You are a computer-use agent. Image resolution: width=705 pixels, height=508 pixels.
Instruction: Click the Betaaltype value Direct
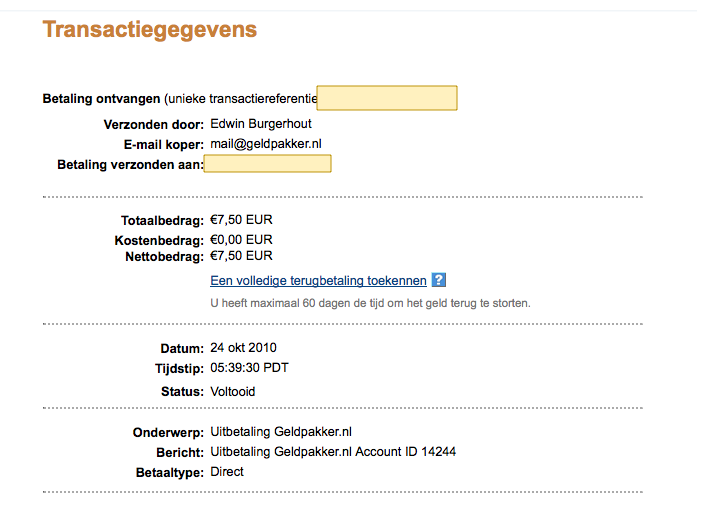click(227, 472)
